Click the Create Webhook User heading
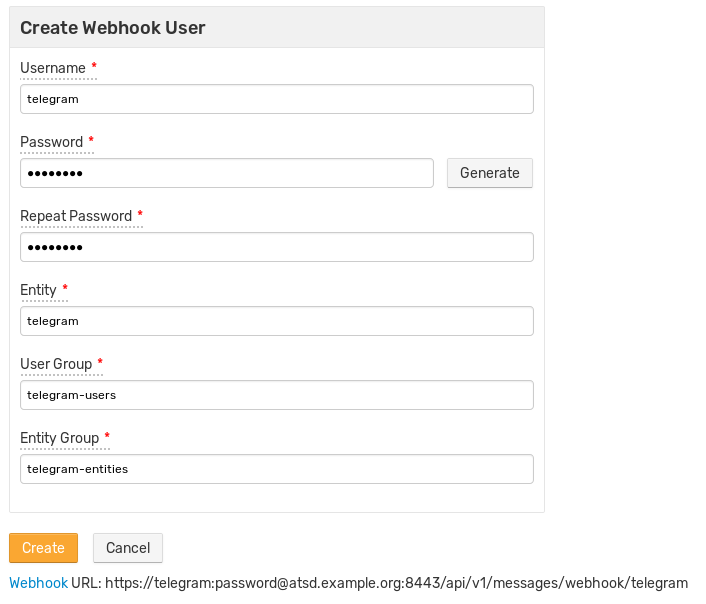 tap(113, 28)
